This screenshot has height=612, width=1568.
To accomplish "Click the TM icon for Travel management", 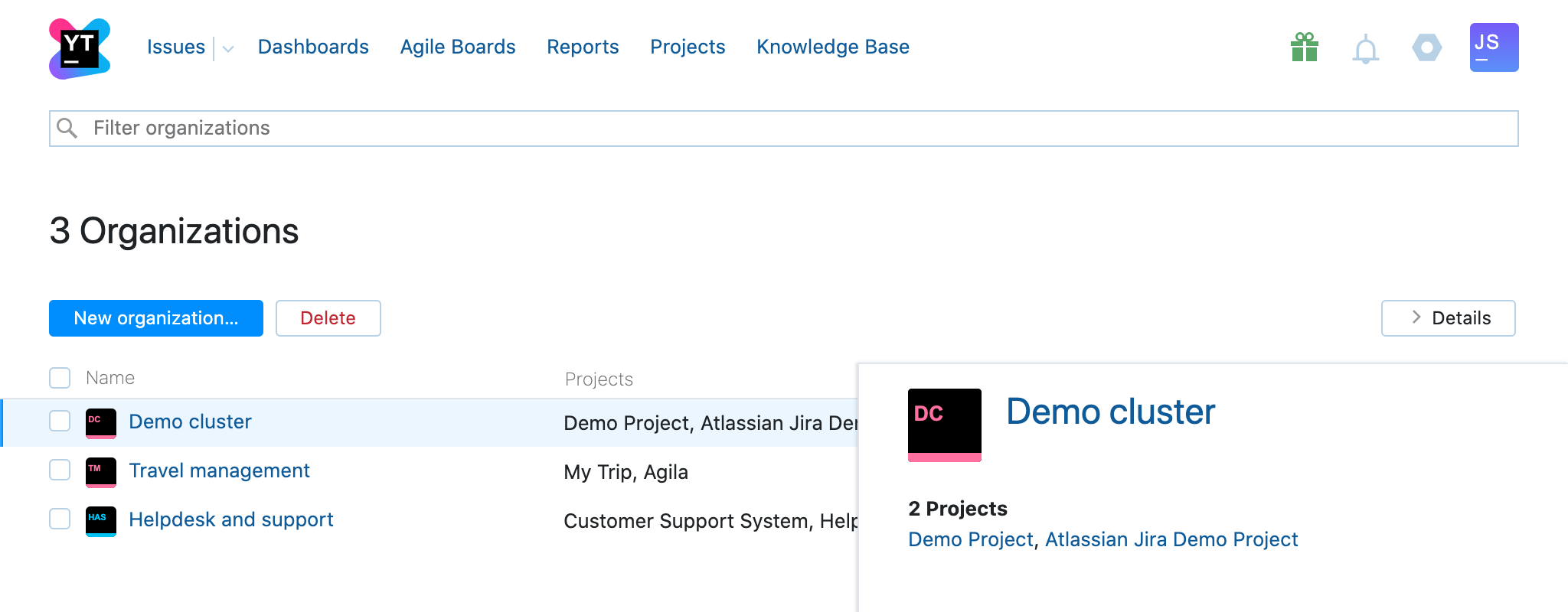I will click(x=100, y=472).
